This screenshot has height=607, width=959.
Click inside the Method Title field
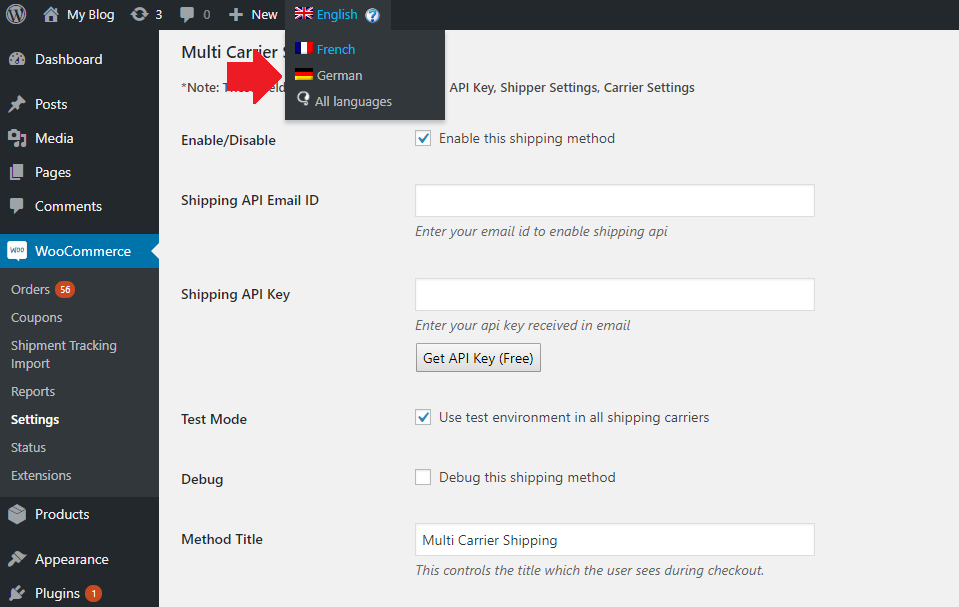click(614, 539)
